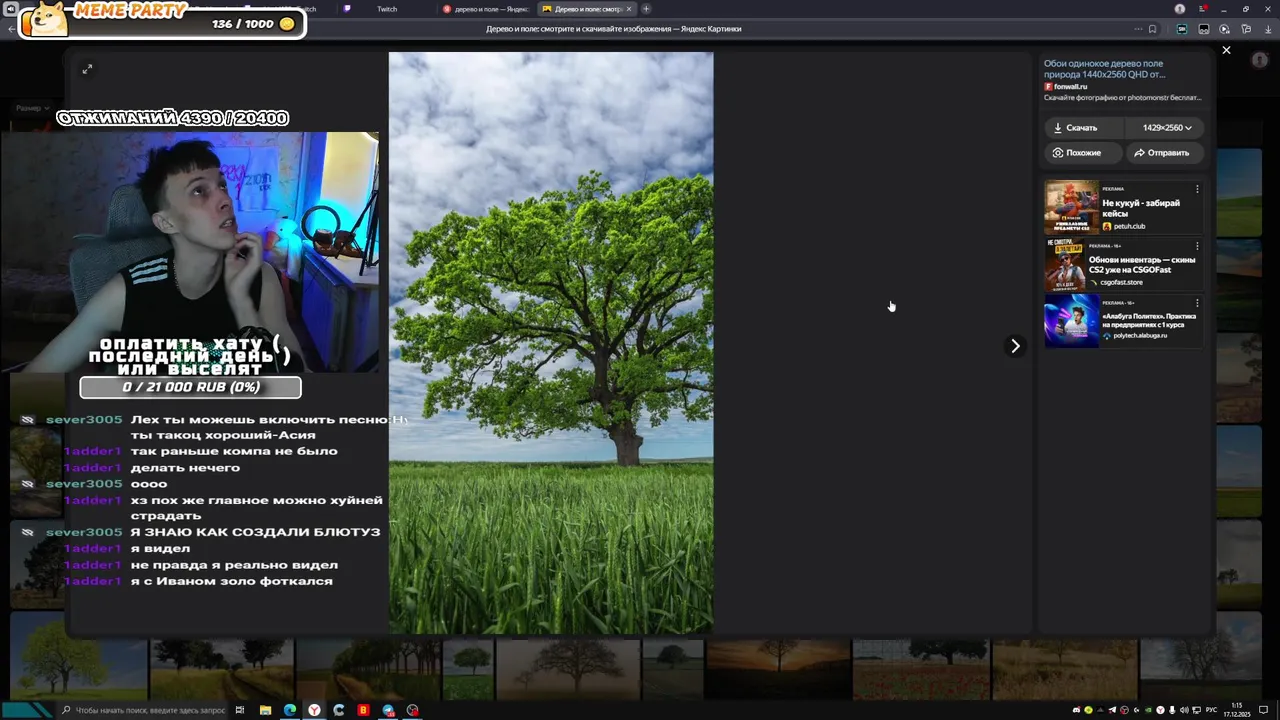Viewport: 1280px width, 720px height.
Task: Click chat message Я ЗНАЮ КАК СОЗДАЛИ БЛЮТУЗ
Action: 255,532
